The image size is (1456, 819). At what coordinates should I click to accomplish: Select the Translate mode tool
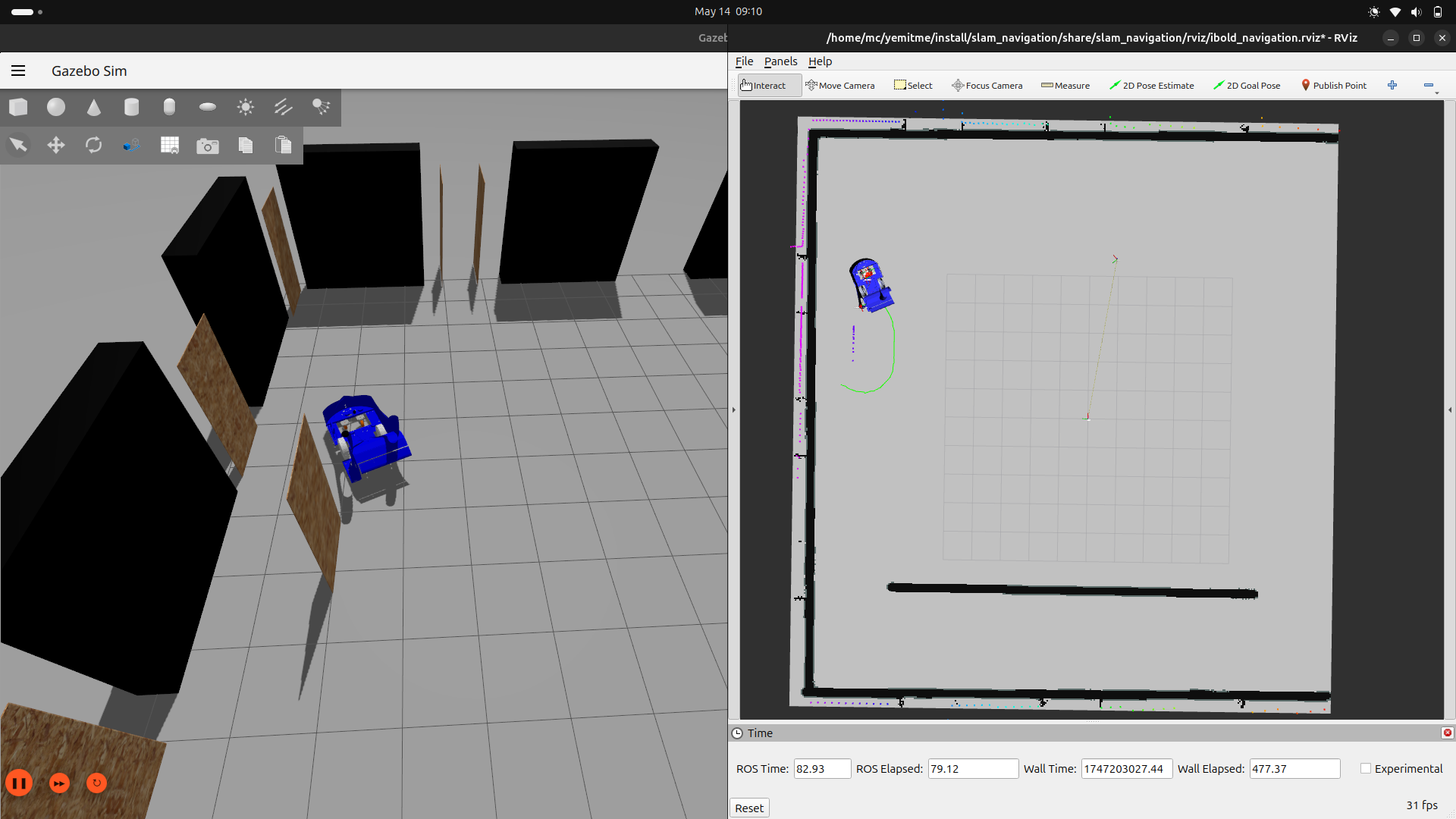[x=56, y=146]
